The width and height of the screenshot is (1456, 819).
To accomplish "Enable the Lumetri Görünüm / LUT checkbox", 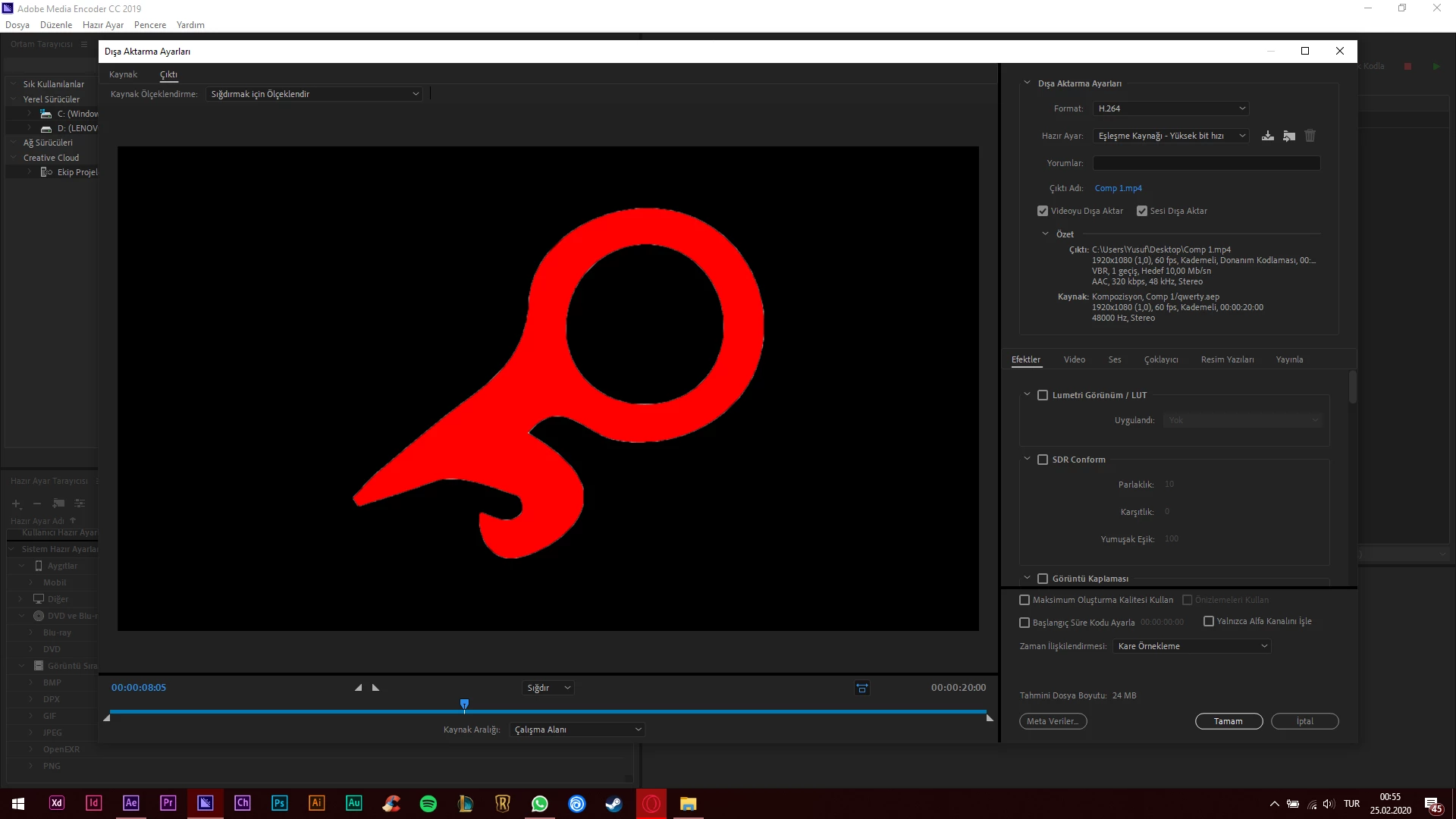I will pos(1043,395).
